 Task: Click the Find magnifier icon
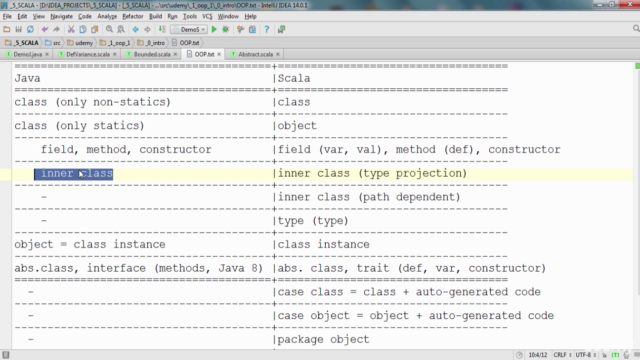point(109,29)
